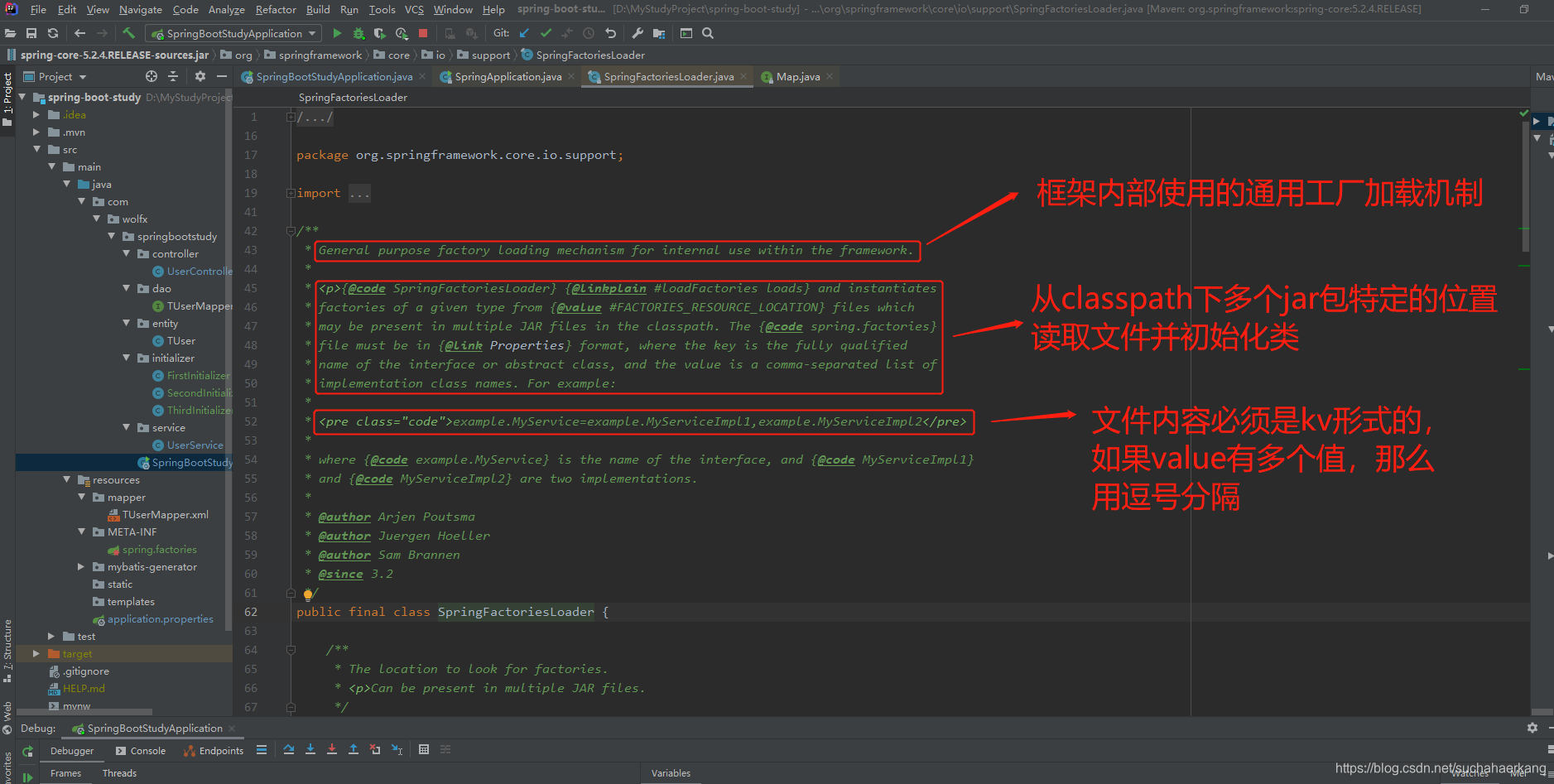
Task: Click the Force Step Into red arrow icon
Action: click(x=332, y=749)
